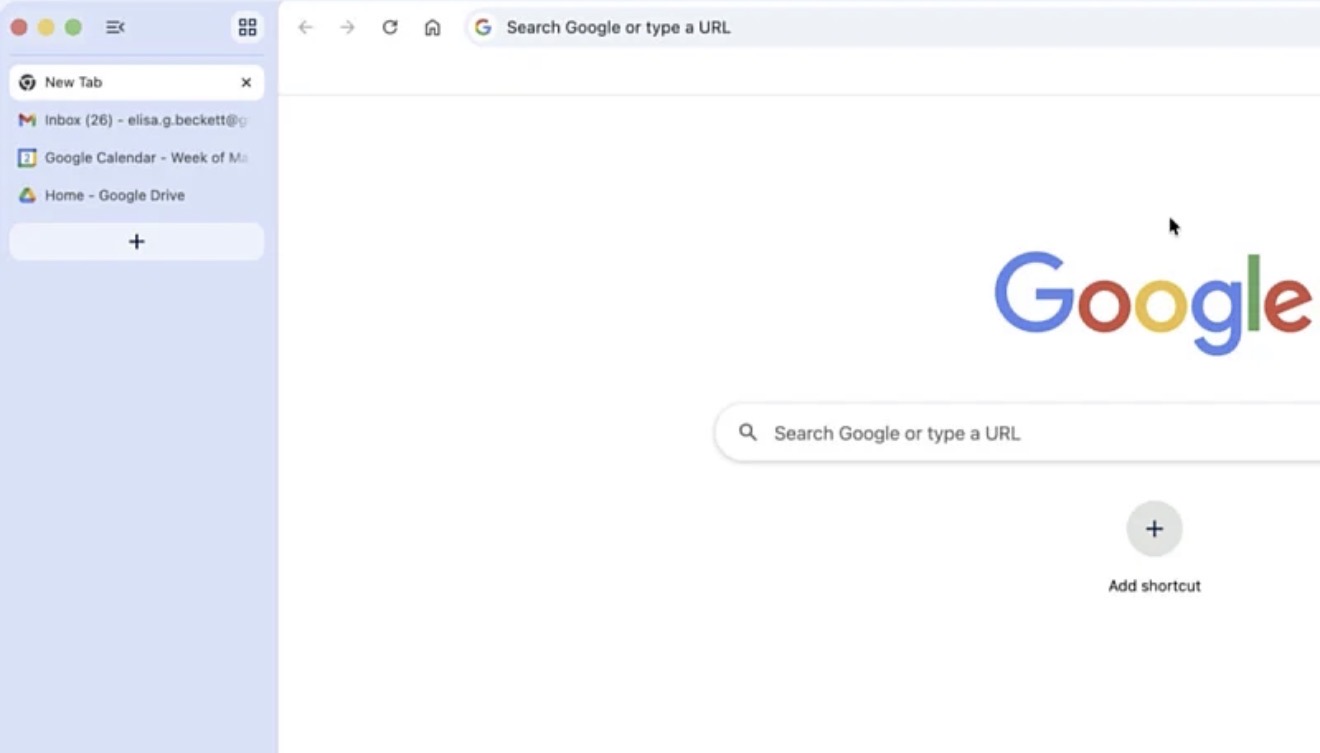Open the home page via the home icon
The height and width of the screenshot is (753, 1320).
[432, 27]
